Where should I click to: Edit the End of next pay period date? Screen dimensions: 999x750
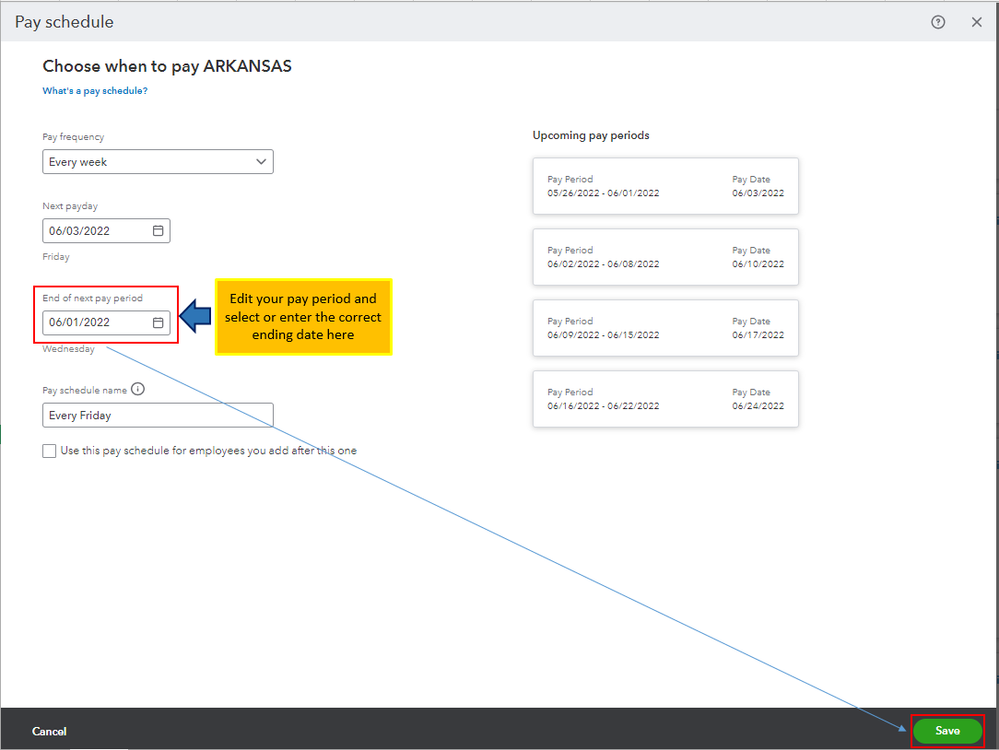[x=106, y=322]
